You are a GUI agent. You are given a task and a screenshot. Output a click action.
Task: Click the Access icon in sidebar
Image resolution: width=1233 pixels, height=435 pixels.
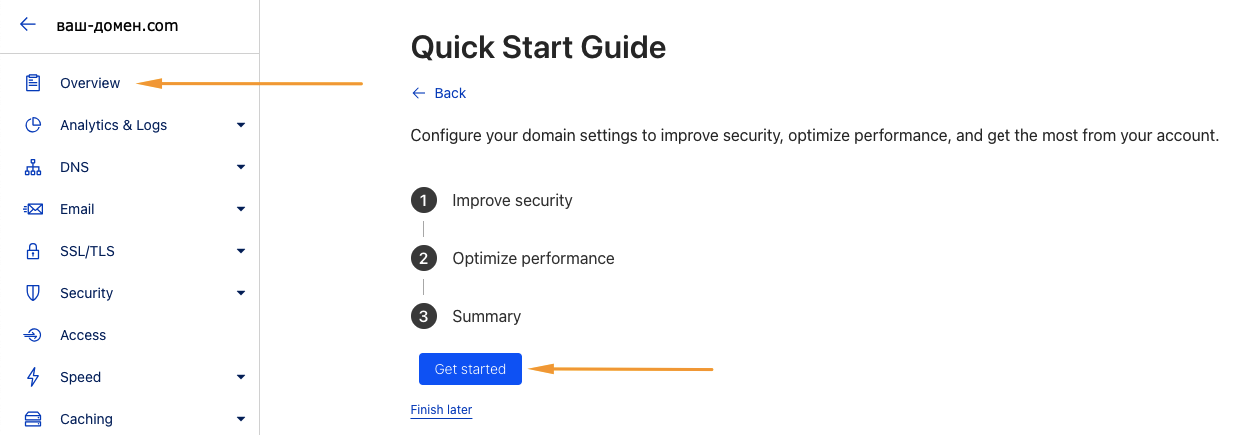click(x=33, y=335)
